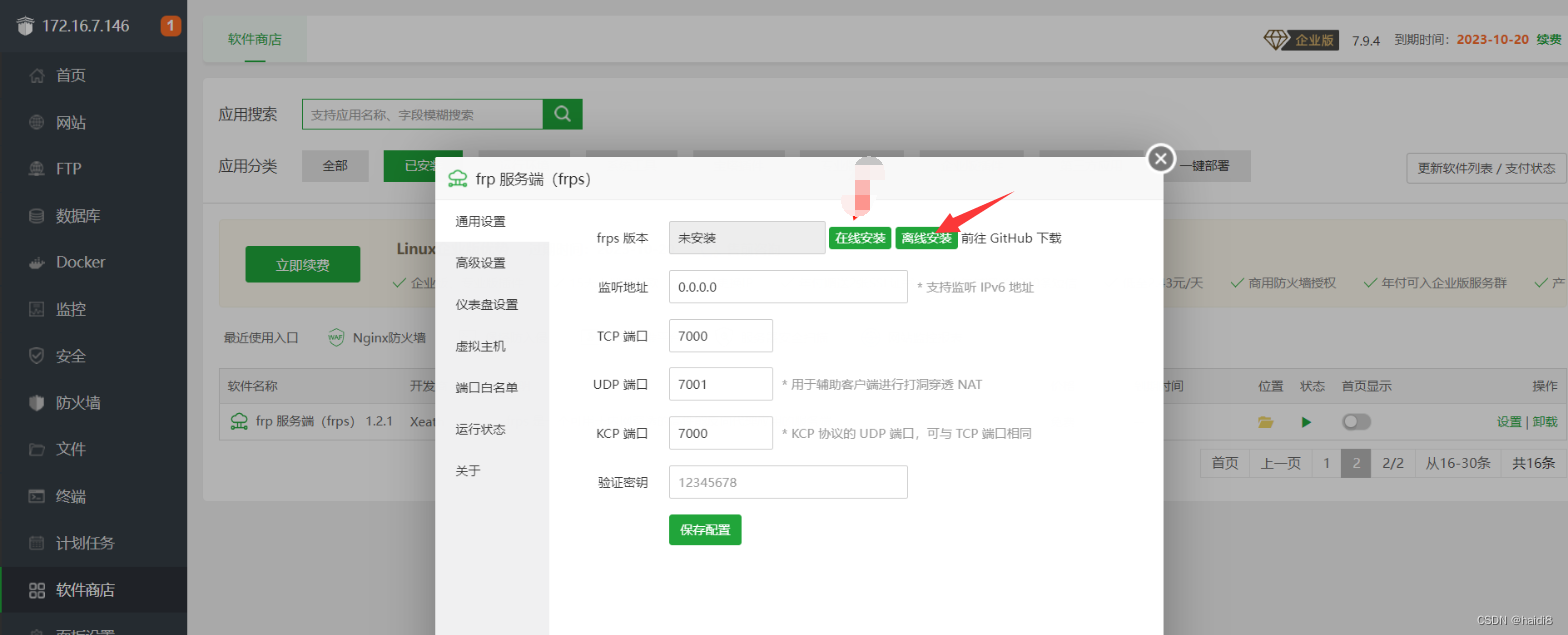Click the 续费 link in header
The height and width of the screenshot is (635, 1568).
(x=1548, y=40)
